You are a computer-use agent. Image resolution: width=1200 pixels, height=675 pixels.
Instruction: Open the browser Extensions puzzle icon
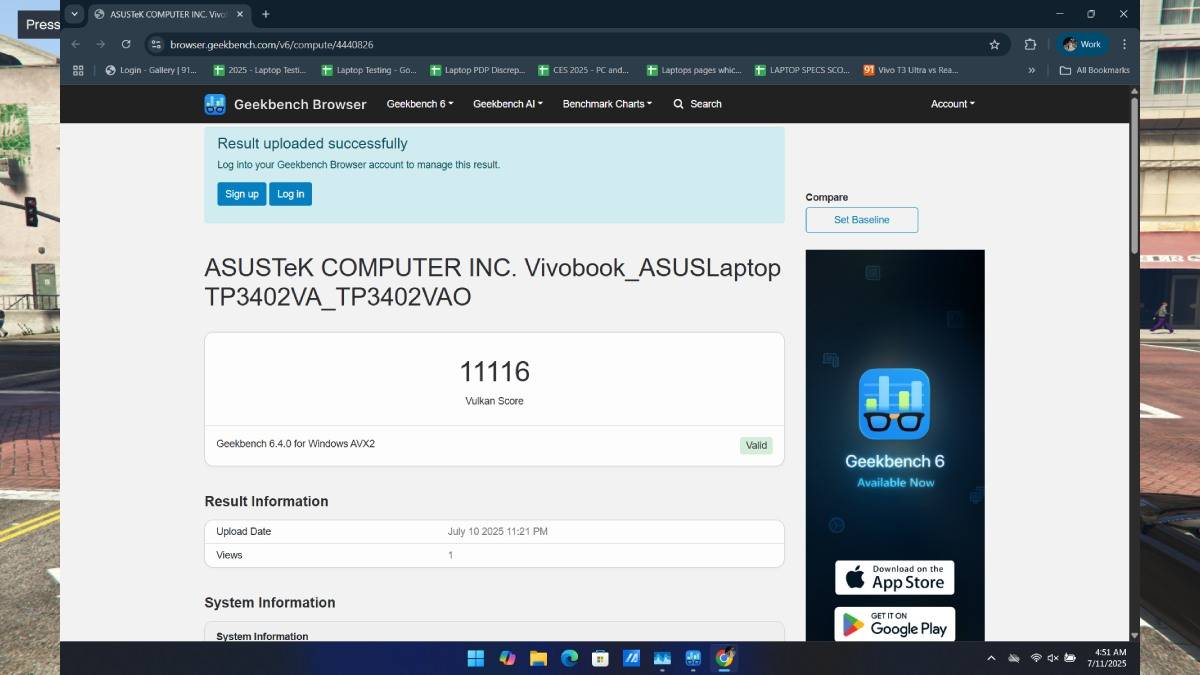1030,44
